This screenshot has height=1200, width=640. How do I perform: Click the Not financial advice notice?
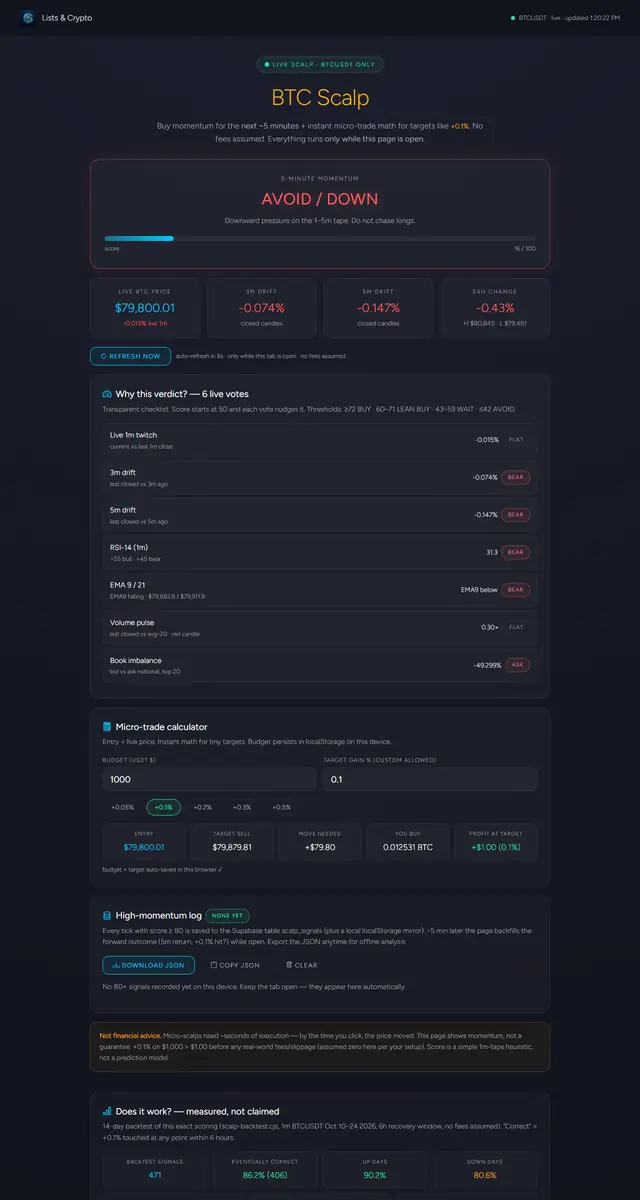[320, 1047]
